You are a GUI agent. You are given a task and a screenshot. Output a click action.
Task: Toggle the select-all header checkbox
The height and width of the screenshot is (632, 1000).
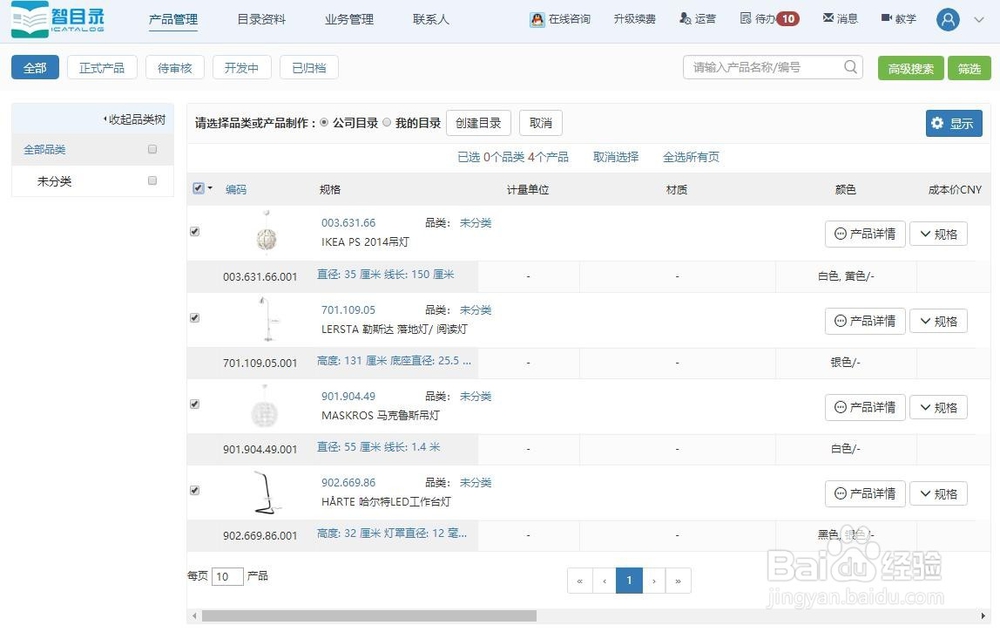tap(198, 188)
